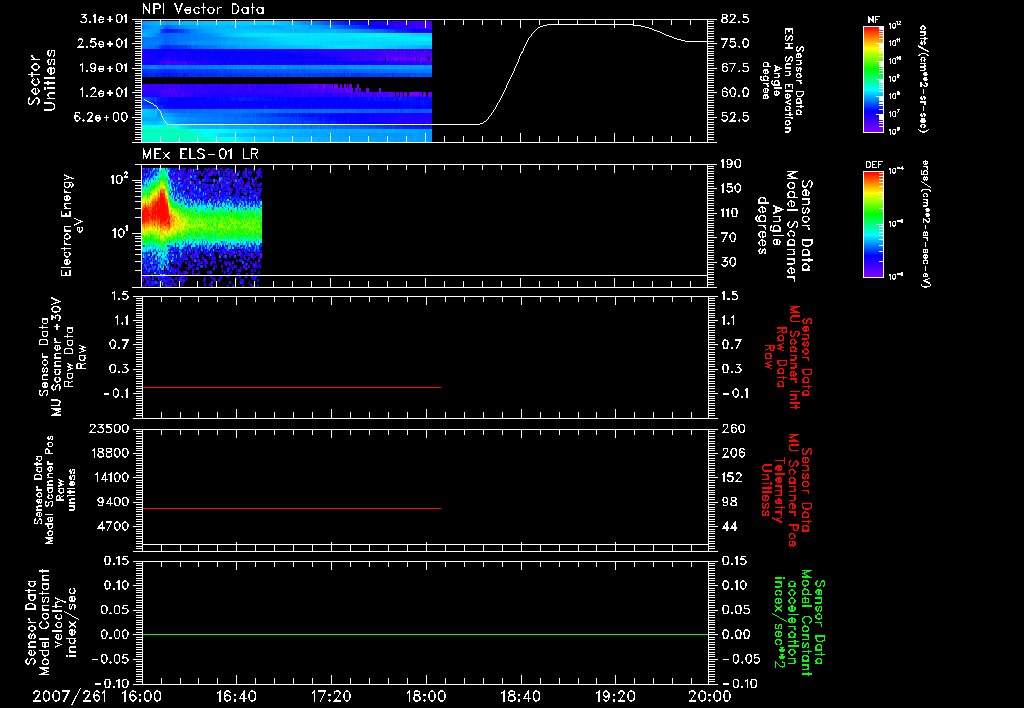The width and height of the screenshot is (1024, 708).
Task: Click the Sector Unitless axis title
Action: click(42, 80)
